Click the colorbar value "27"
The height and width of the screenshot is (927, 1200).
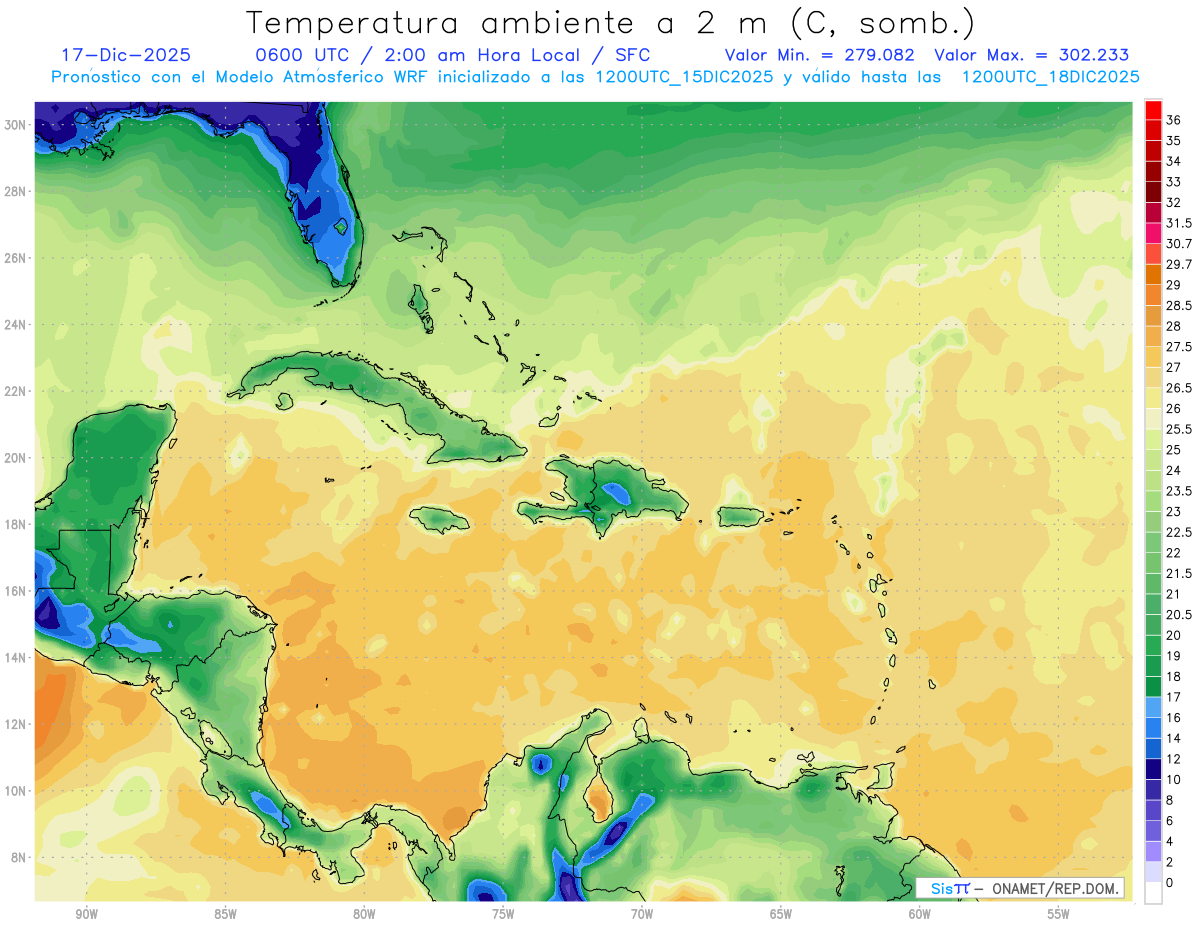pyautogui.click(x=1174, y=367)
